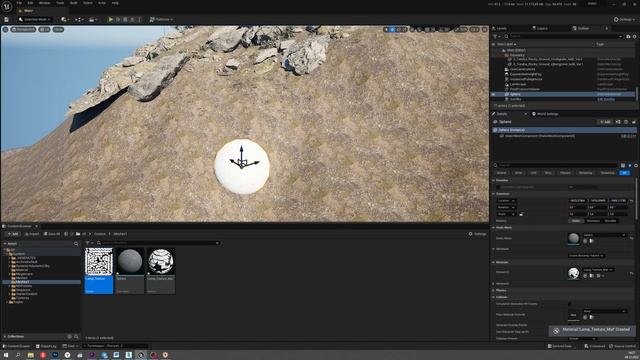Screen dimensions: 640x360
Task: Collapse the Transform section
Action: 494,194
